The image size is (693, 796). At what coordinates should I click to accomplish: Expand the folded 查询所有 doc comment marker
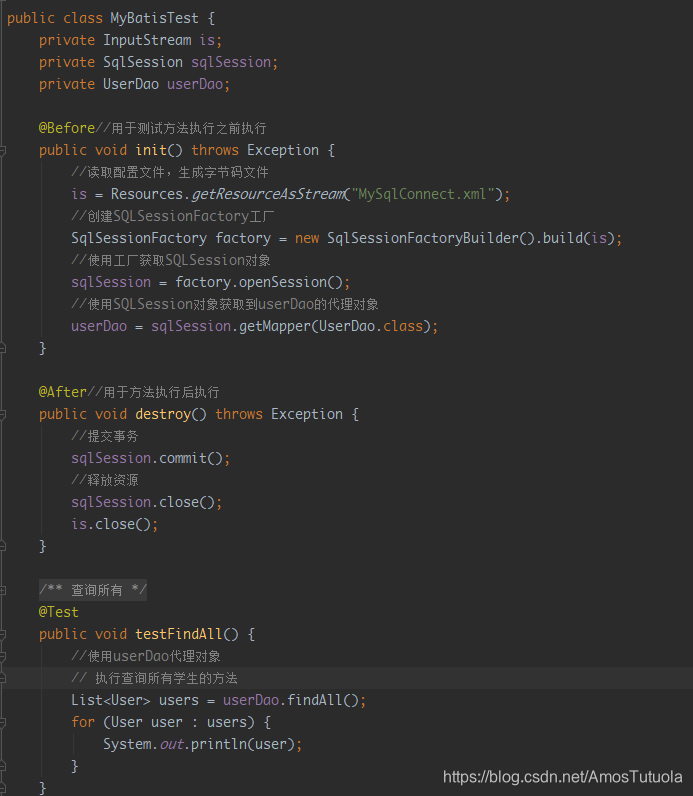point(3,590)
